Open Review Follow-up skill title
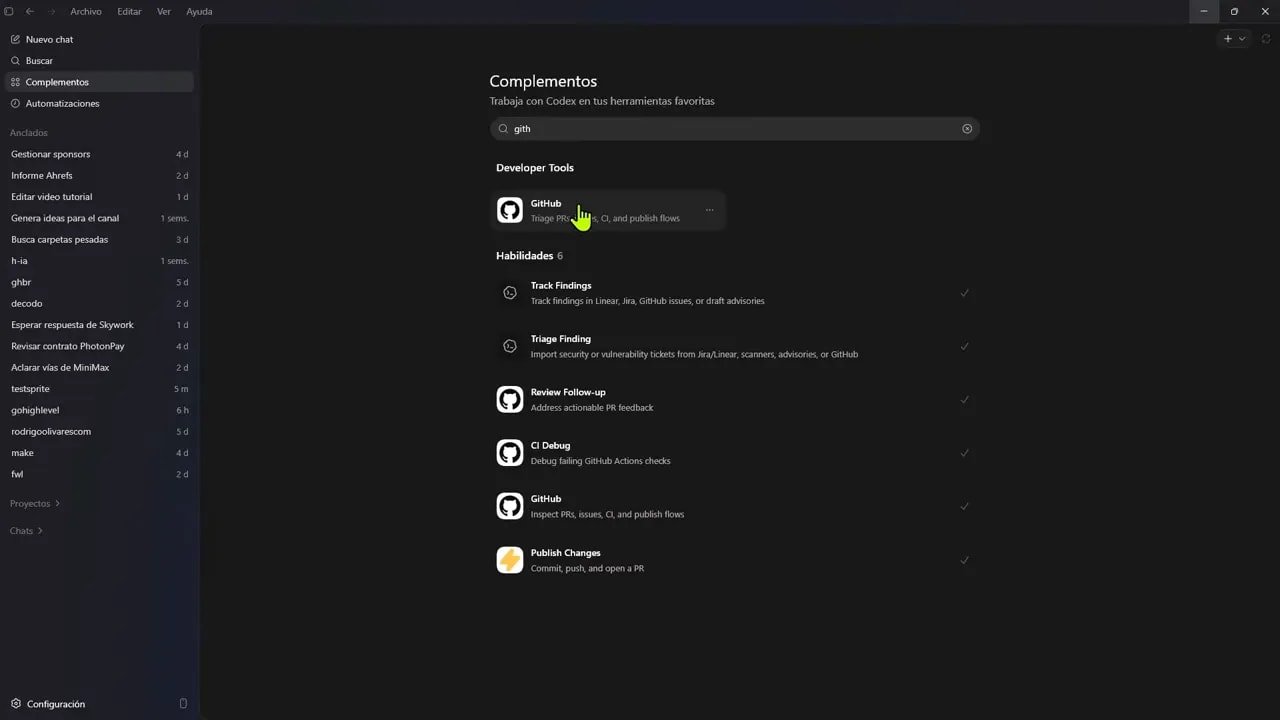 (x=568, y=392)
